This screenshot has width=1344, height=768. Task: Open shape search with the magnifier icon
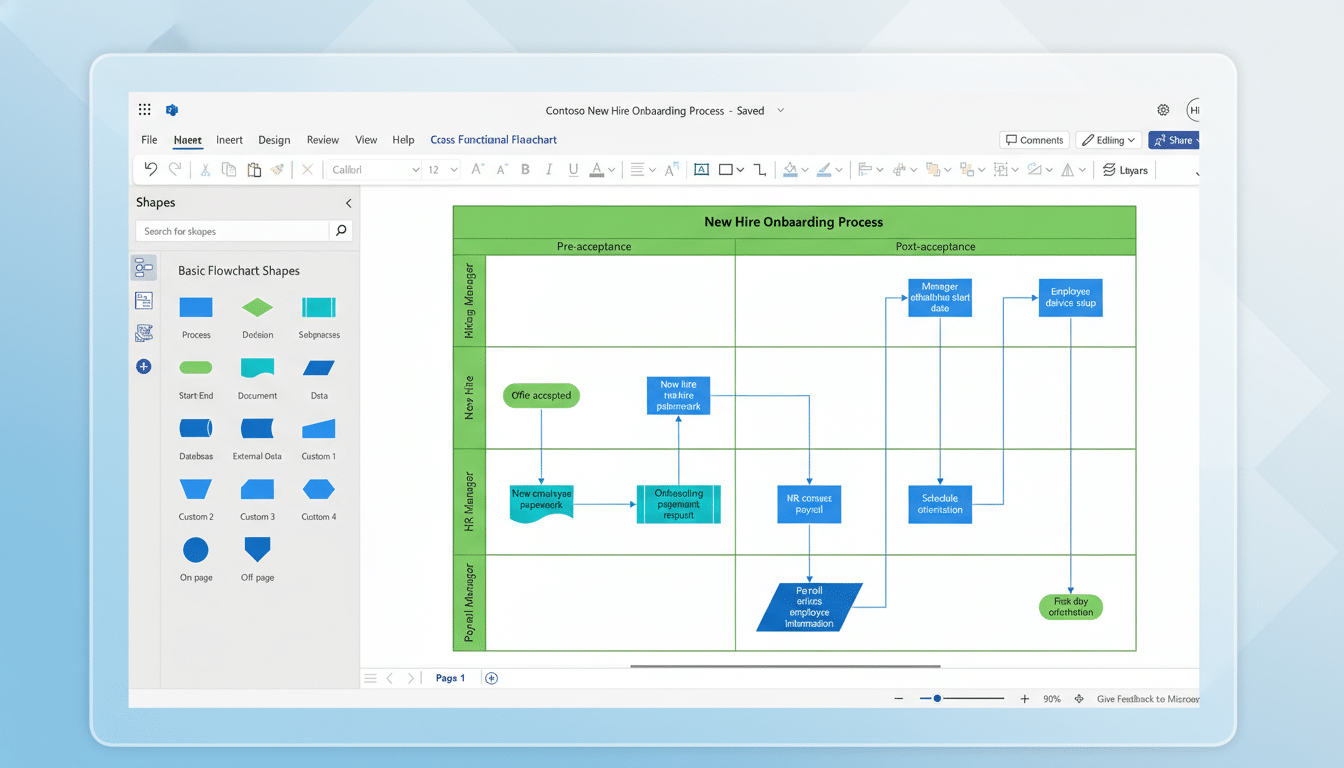[x=341, y=230]
